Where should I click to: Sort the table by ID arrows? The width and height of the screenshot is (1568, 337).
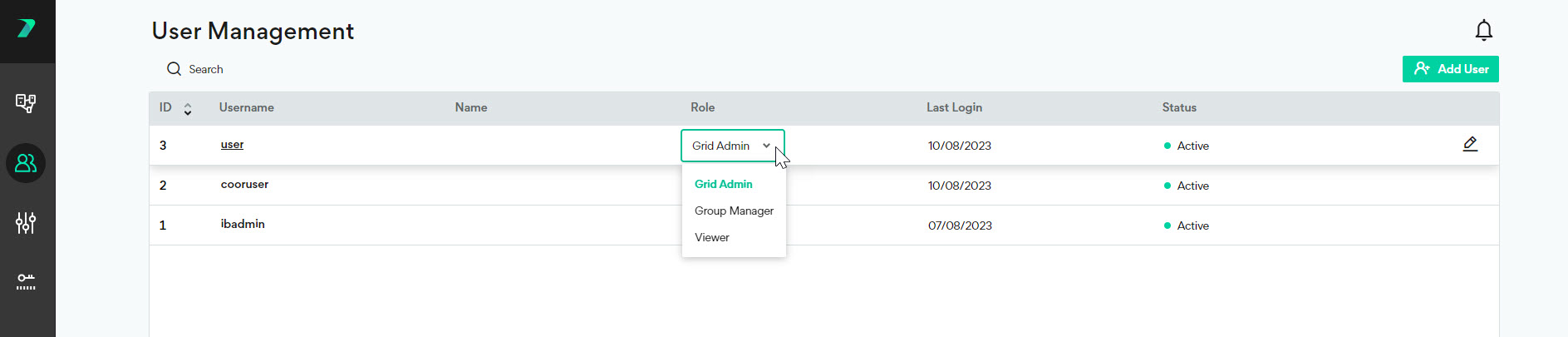click(188, 109)
